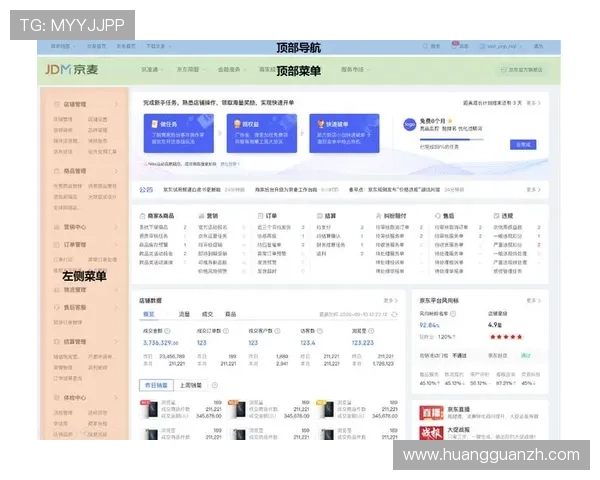The image size is (600, 480).
Task: Click the 售后 workbench column icon
Action: tap(438, 216)
